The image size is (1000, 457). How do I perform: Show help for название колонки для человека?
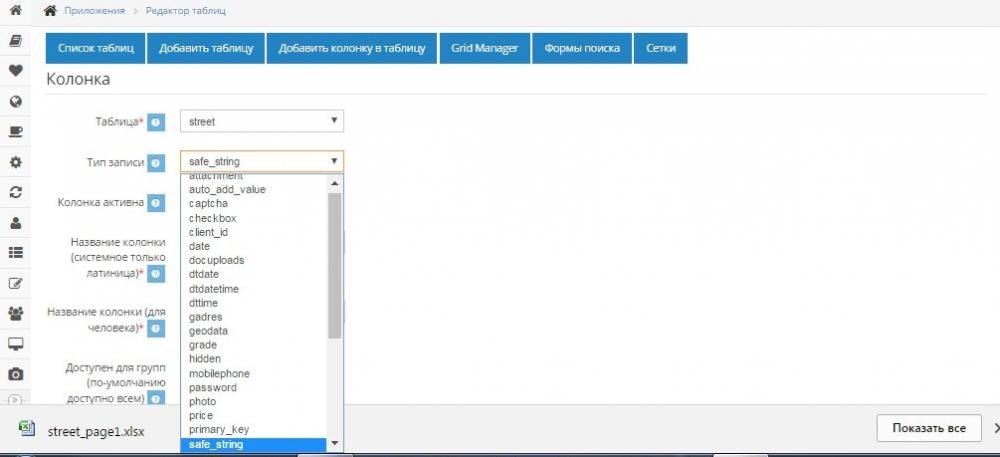[156, 328]
